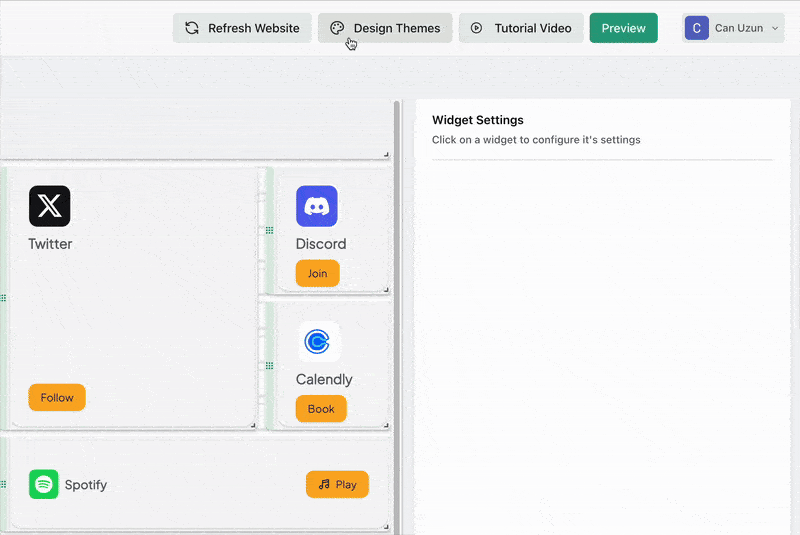The height and width of the screenshot is (535, 800).
Task: Select the Calendly logo icon
Action: point(317,341)
